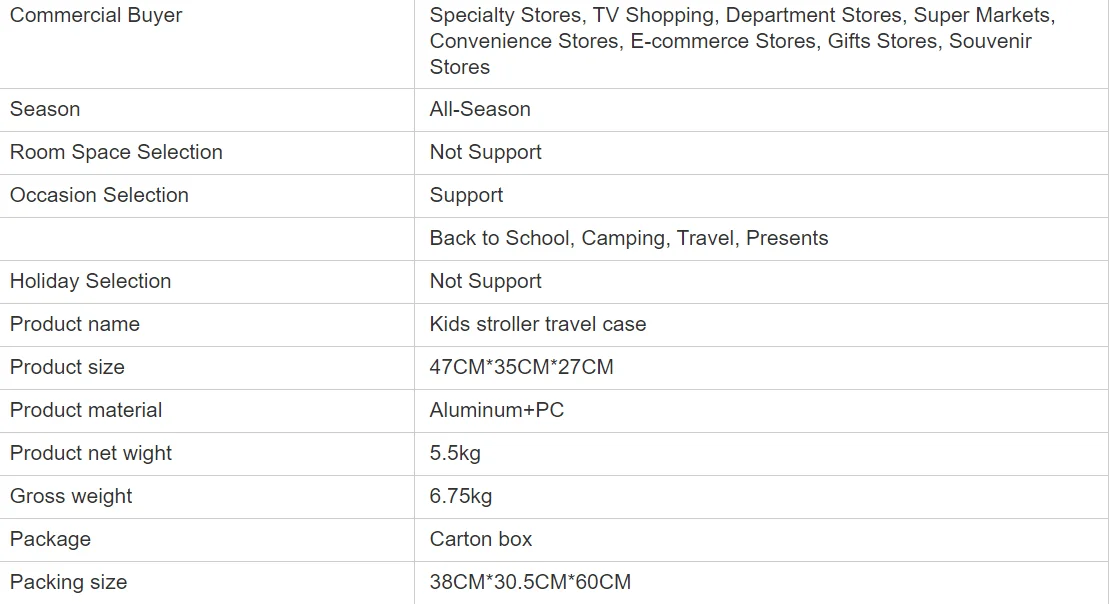
Task: Click the Occasion Selection label
Action: click(99, 195)
